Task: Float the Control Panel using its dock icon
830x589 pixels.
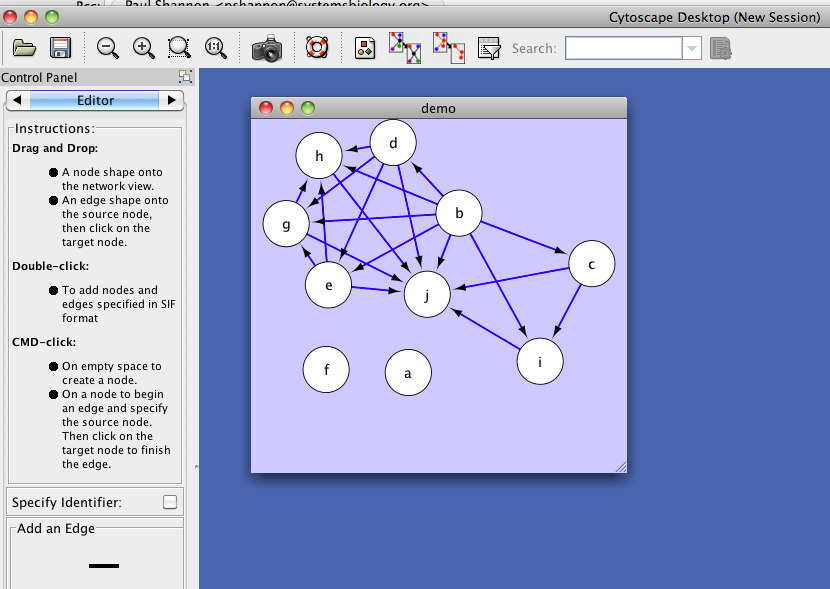Action: (185, 77)
